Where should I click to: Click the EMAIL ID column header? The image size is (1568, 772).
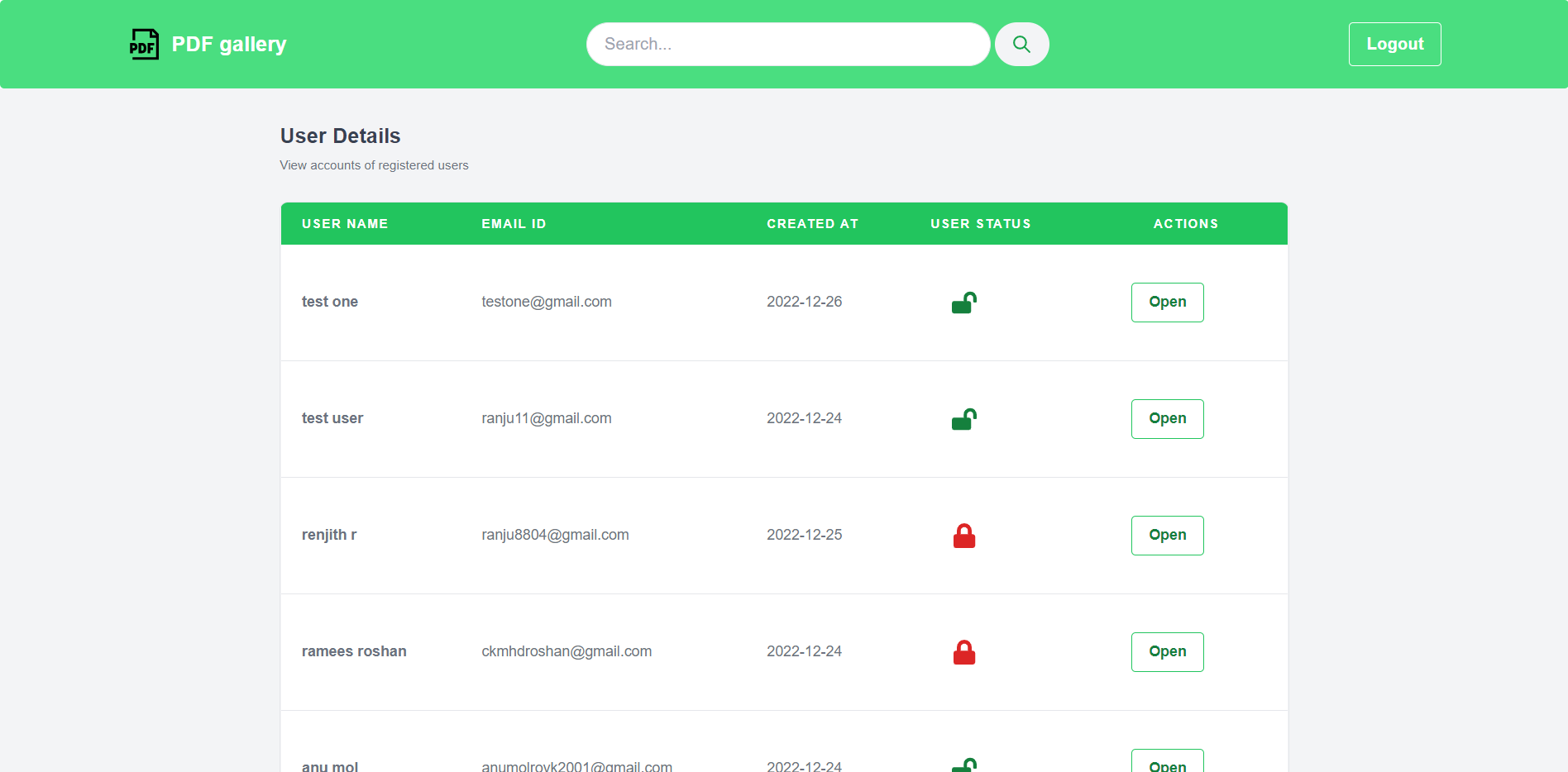[x=514, y=224]
